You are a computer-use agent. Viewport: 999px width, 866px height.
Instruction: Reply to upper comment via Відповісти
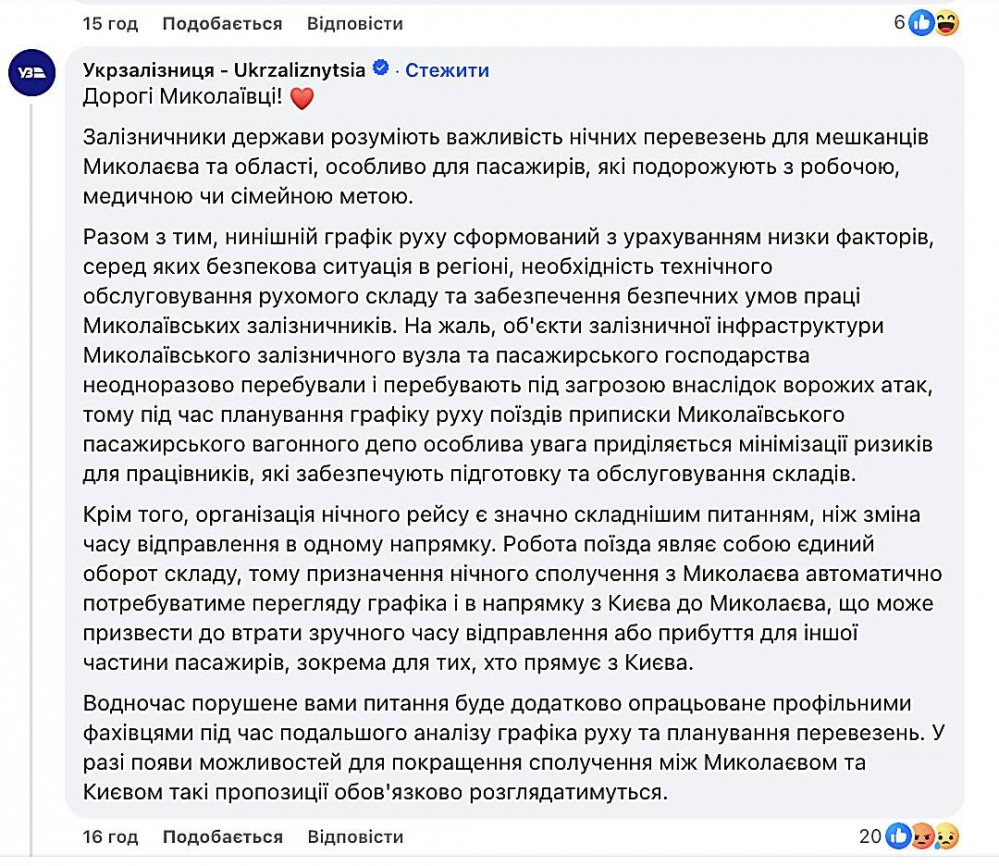tap(355, 24)
